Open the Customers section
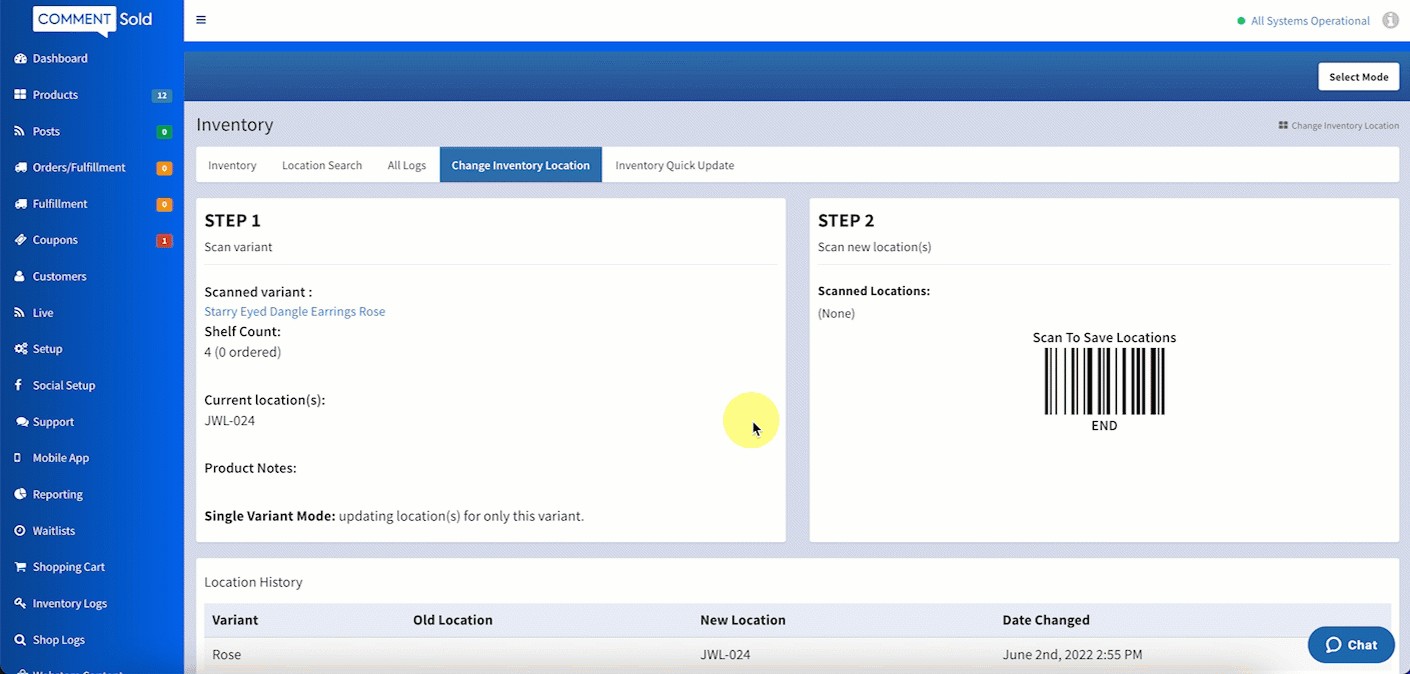 [x=58, y=276]
